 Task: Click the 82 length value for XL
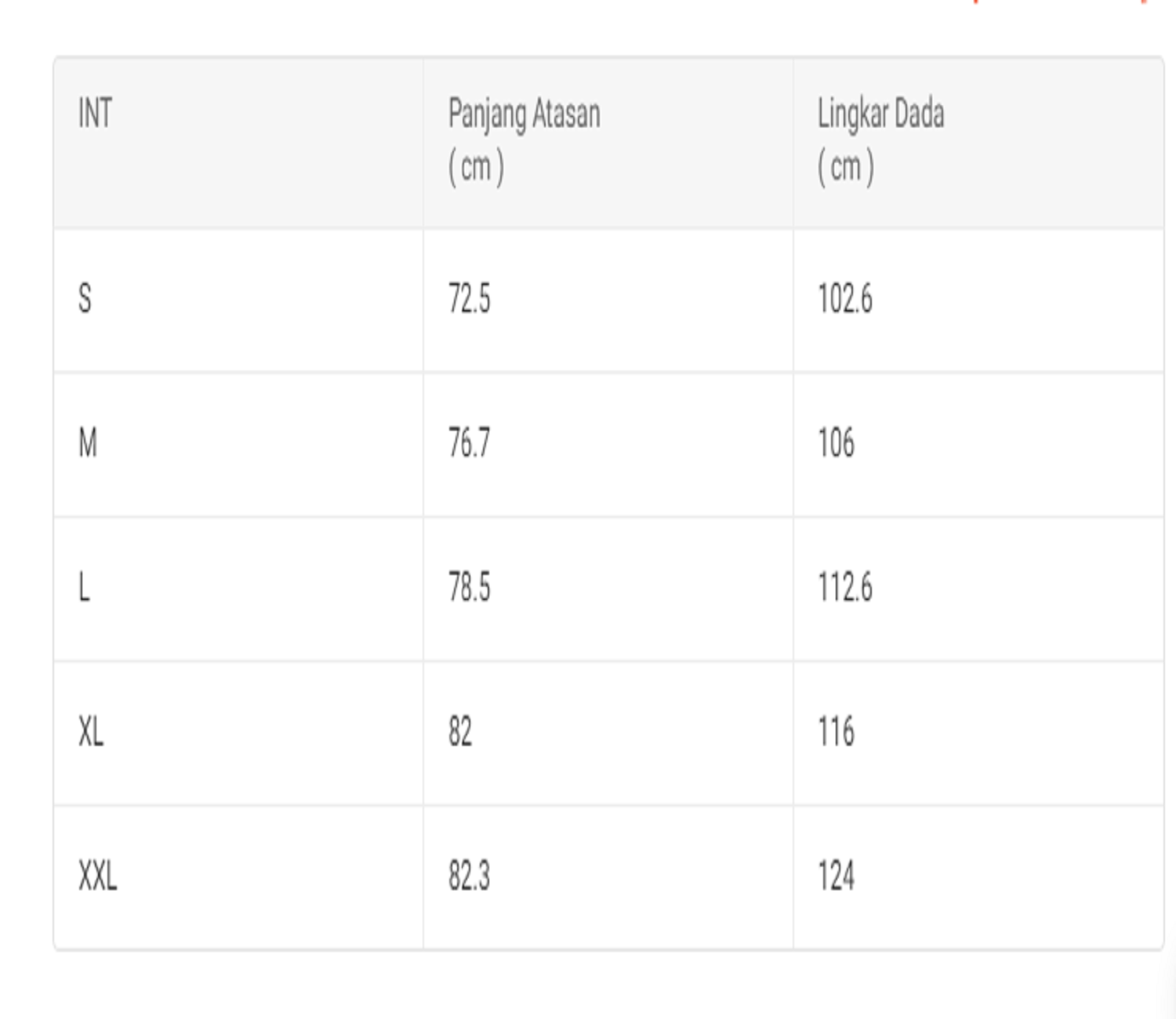tap(460, 732)
